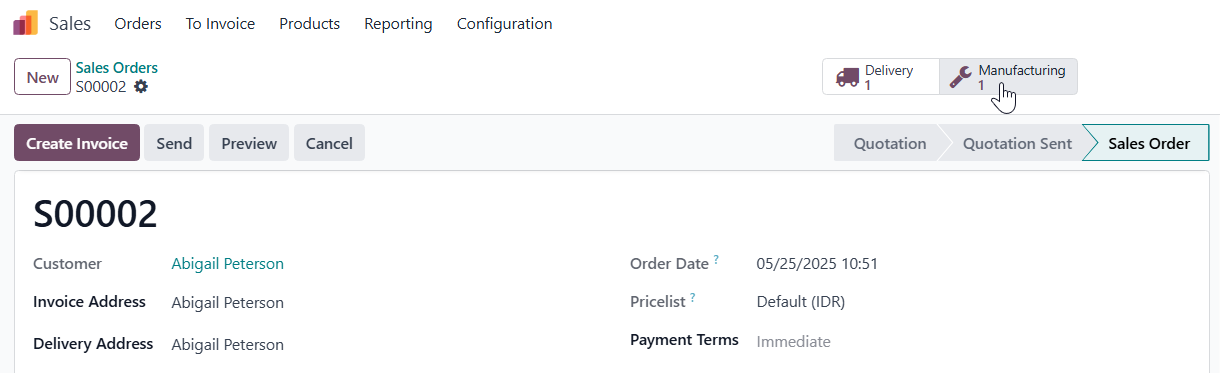
Task: Expand the Configuration menu
Action: click(504, 23)
